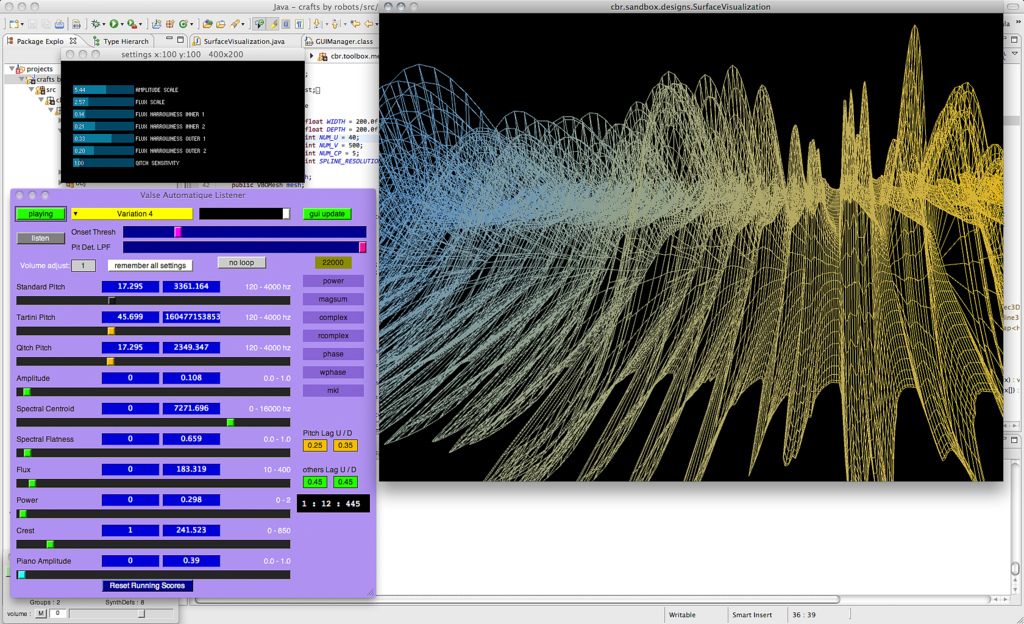The height and width of the screenshot is (624, 1024).
Task: Click the Debug bug icon in Eclipse toolbar
Action: [96, 24]
